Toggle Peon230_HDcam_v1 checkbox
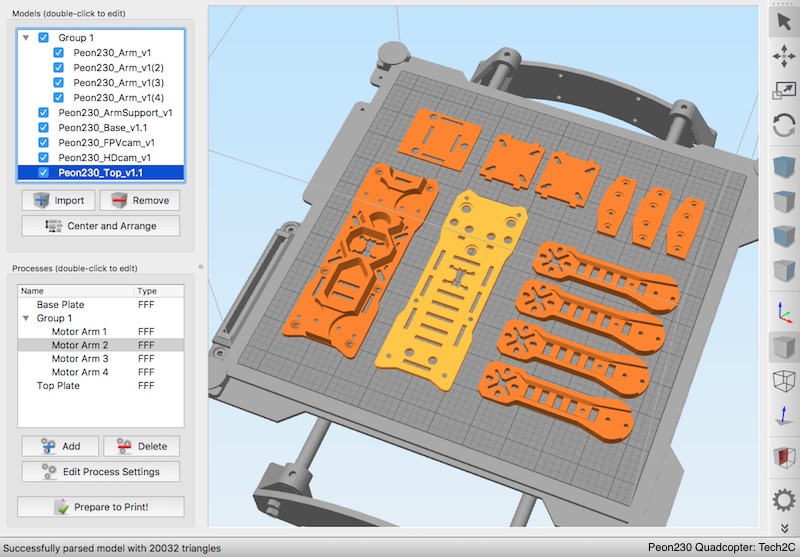This screenshot has height=557, width=800. tap(43, 158)
